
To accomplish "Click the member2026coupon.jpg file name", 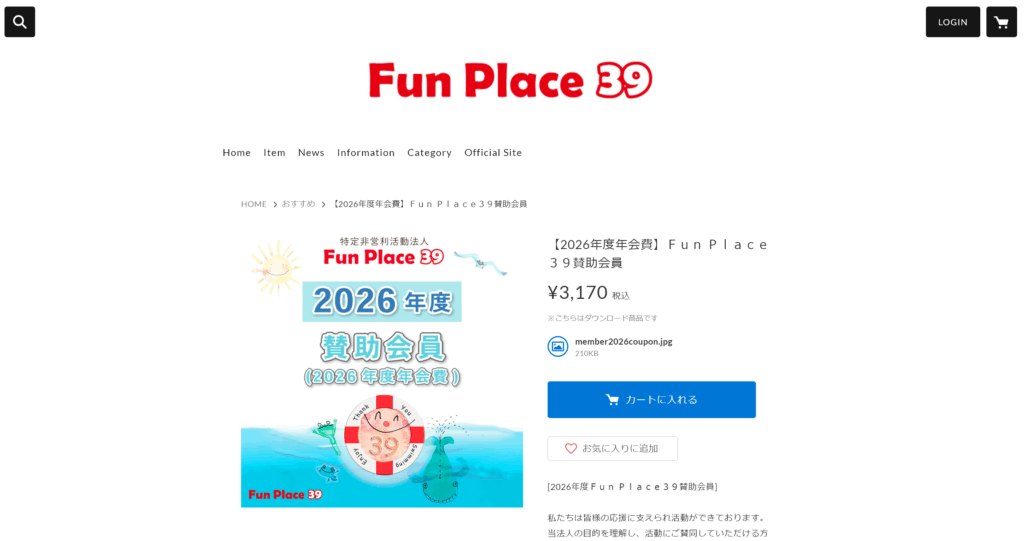I will click(623, 341).
